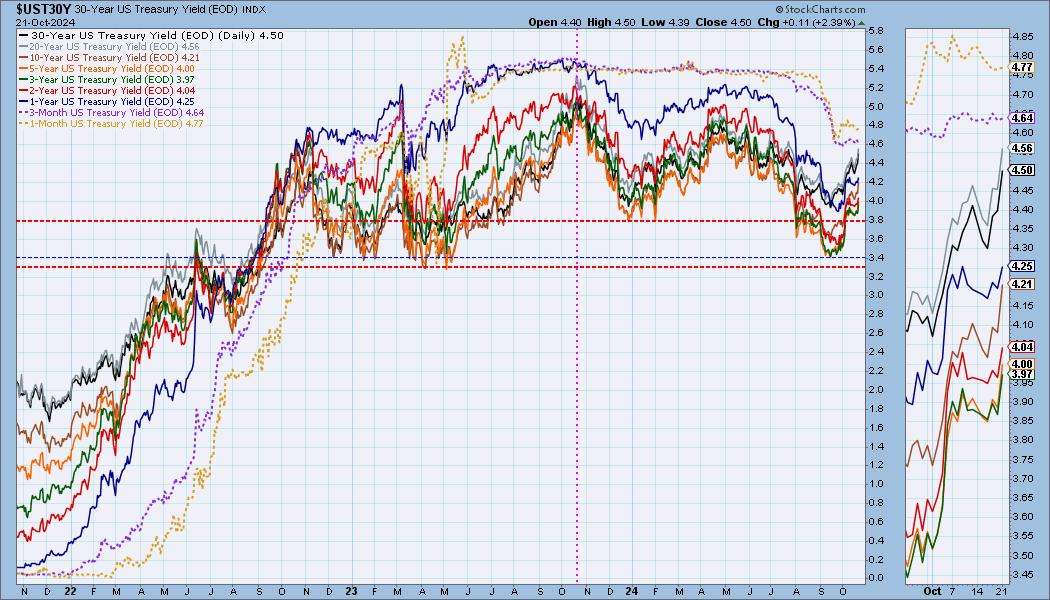Click the 3.45 tick on zoom panel axis

[1022, 575]
